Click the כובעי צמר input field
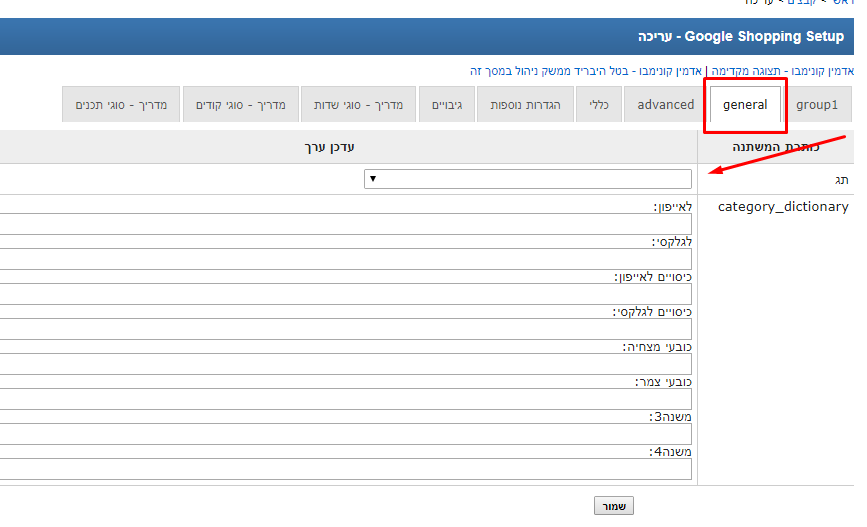Viewport: 867px width, 527px height. pos(346,399)
